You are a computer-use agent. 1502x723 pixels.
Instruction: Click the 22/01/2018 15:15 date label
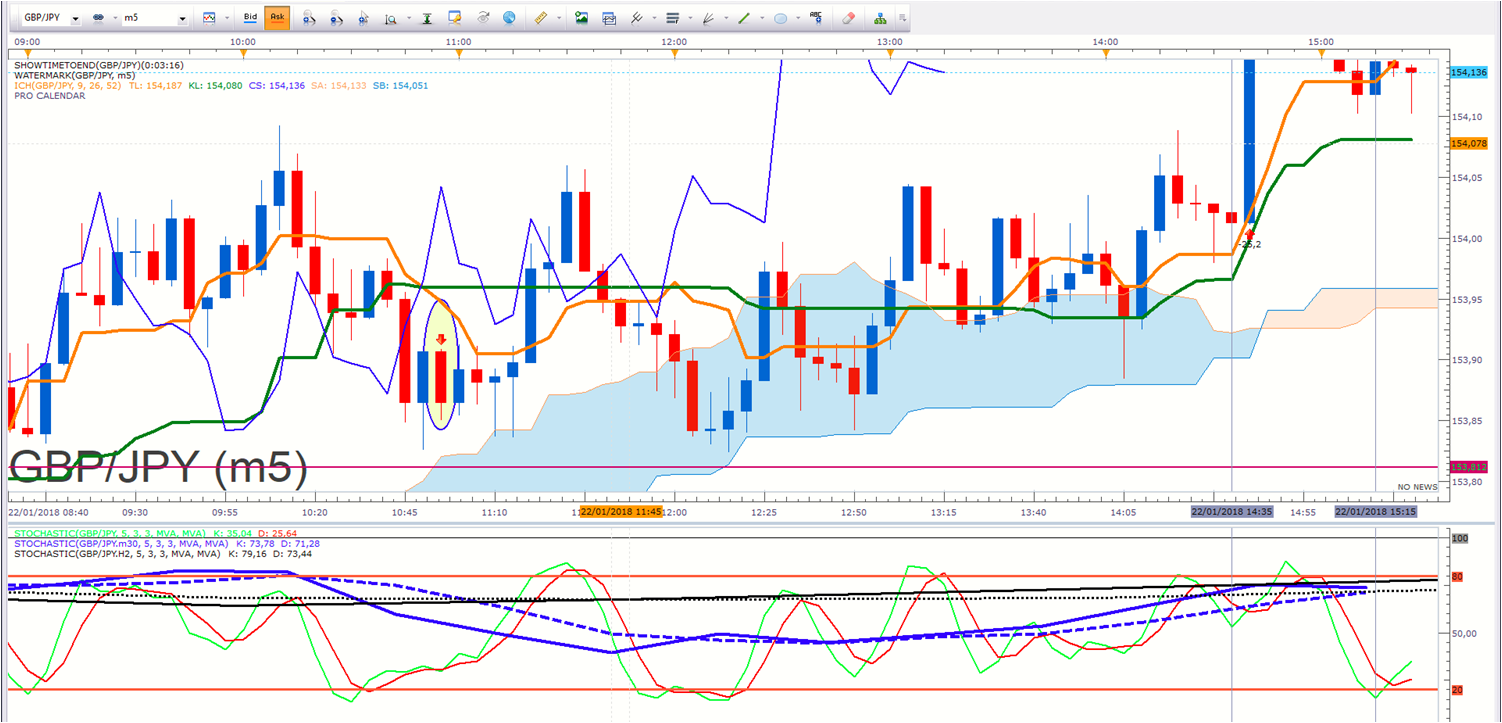click(1377, 511)
